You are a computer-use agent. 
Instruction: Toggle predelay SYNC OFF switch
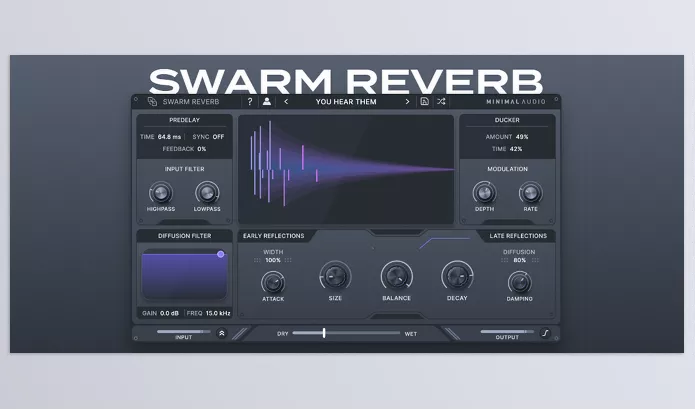click(218, 137)
